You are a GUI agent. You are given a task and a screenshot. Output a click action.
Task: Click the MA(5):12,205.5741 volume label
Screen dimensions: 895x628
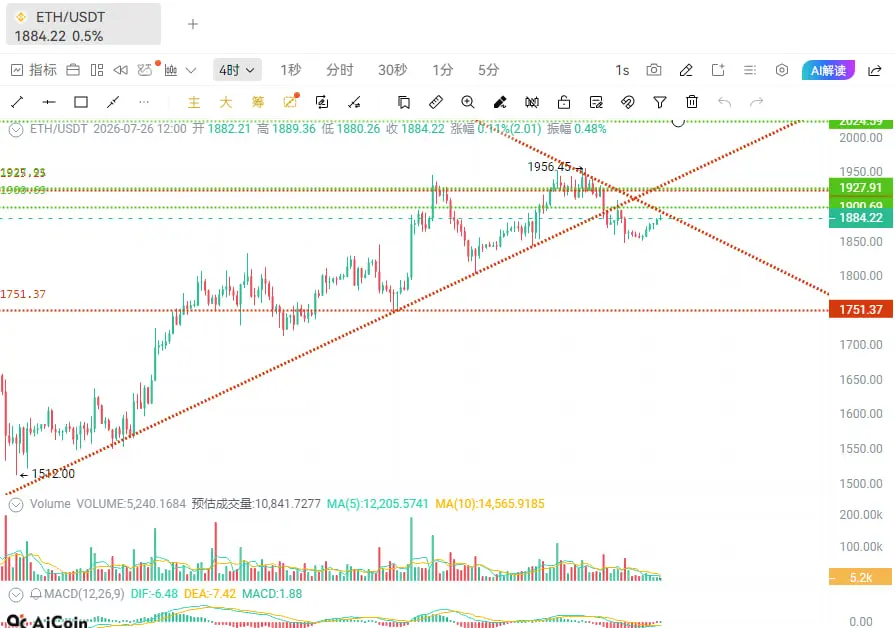click(x=377, y=504)
